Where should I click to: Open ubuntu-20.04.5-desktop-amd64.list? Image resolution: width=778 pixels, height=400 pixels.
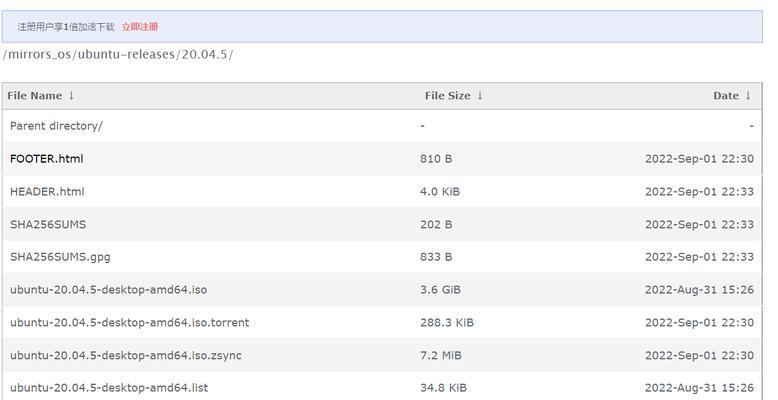pyautogui.click(x=109, y=388)
